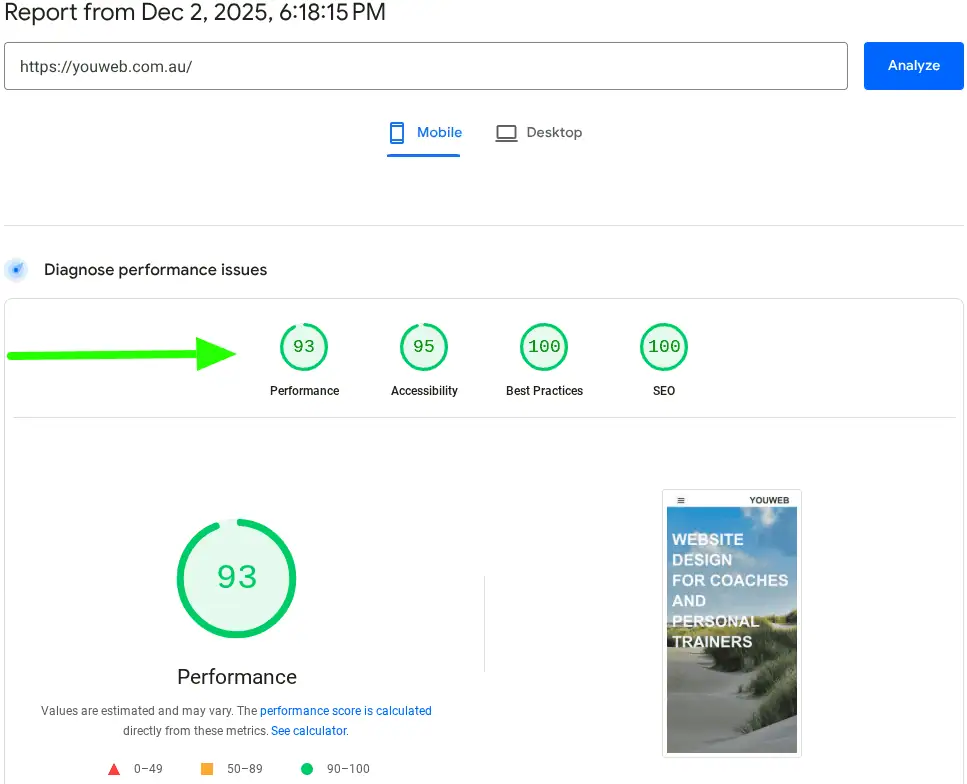The image size is (967, 784).
Task: Select the Best Practices score gauge
Action: 544,347
